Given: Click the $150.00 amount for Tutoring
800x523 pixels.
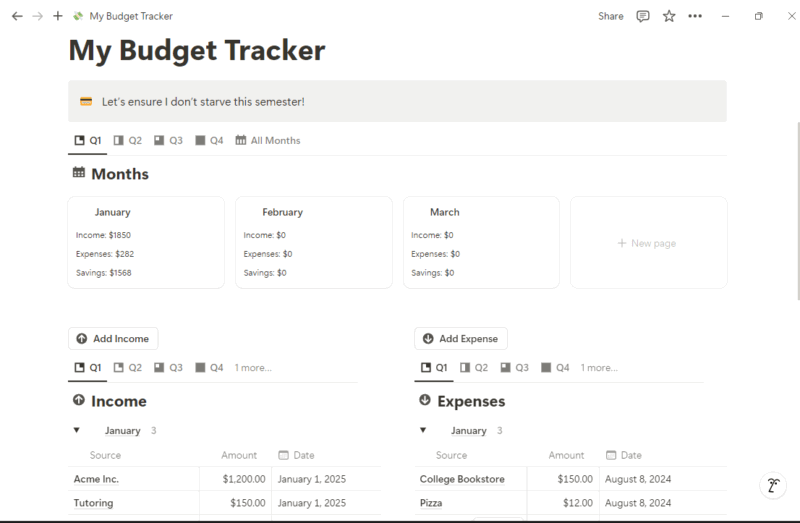Looking at the screenshot, I should (235, 503).
